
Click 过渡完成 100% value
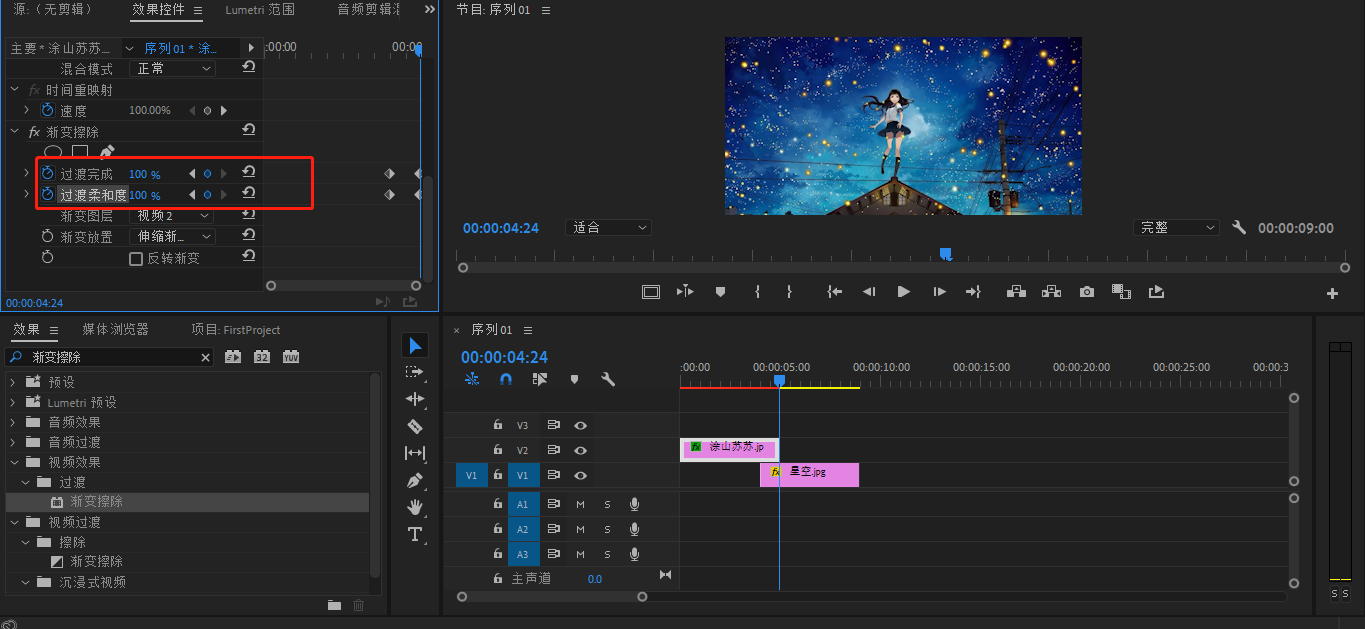[144, 174]
